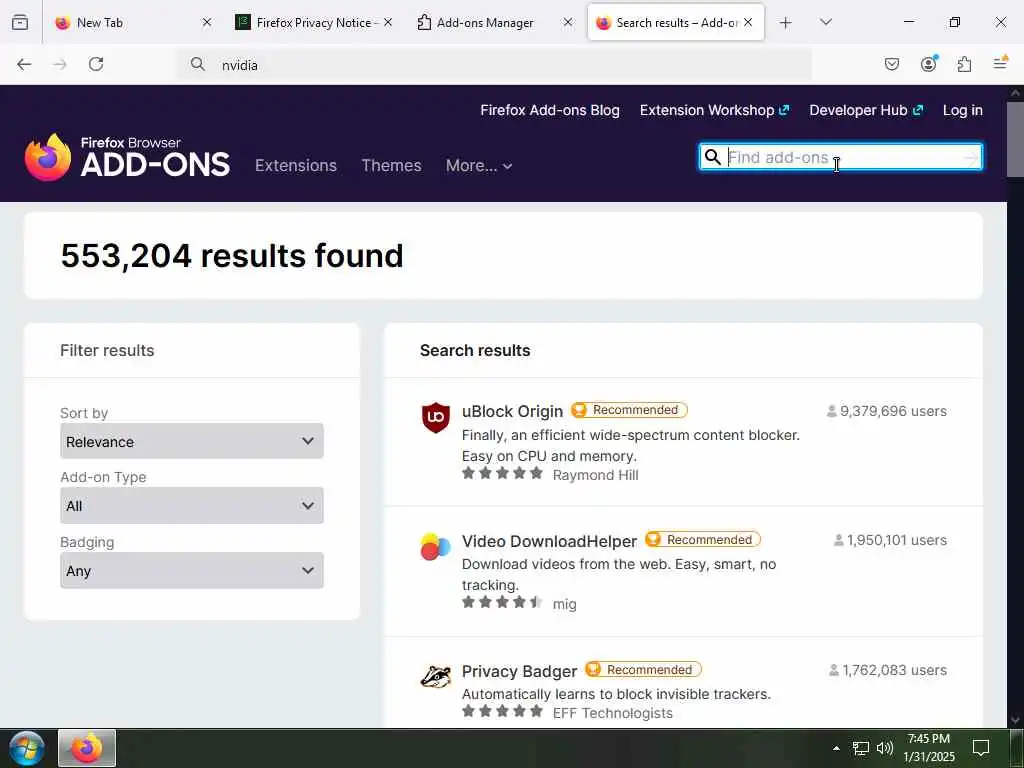The height and width of the screenshot is (768, 1024).
Task: Click author name EFF Technologists
Action: (x=613, y=713)
